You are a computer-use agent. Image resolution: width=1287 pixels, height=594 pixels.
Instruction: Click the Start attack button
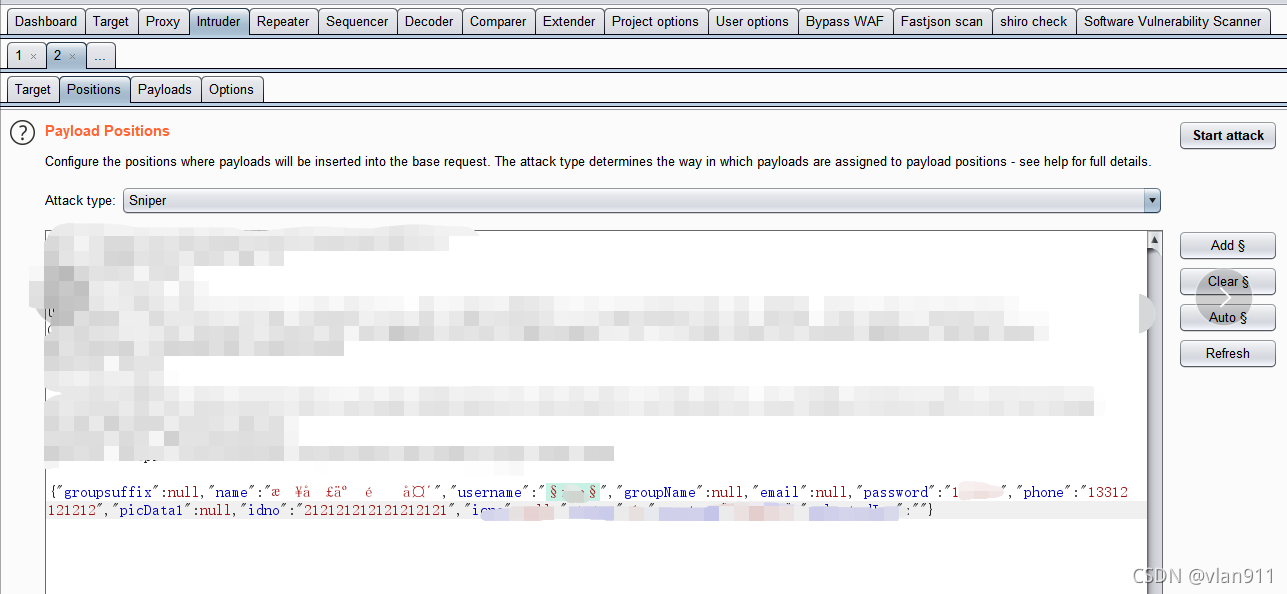(1228, 135)
